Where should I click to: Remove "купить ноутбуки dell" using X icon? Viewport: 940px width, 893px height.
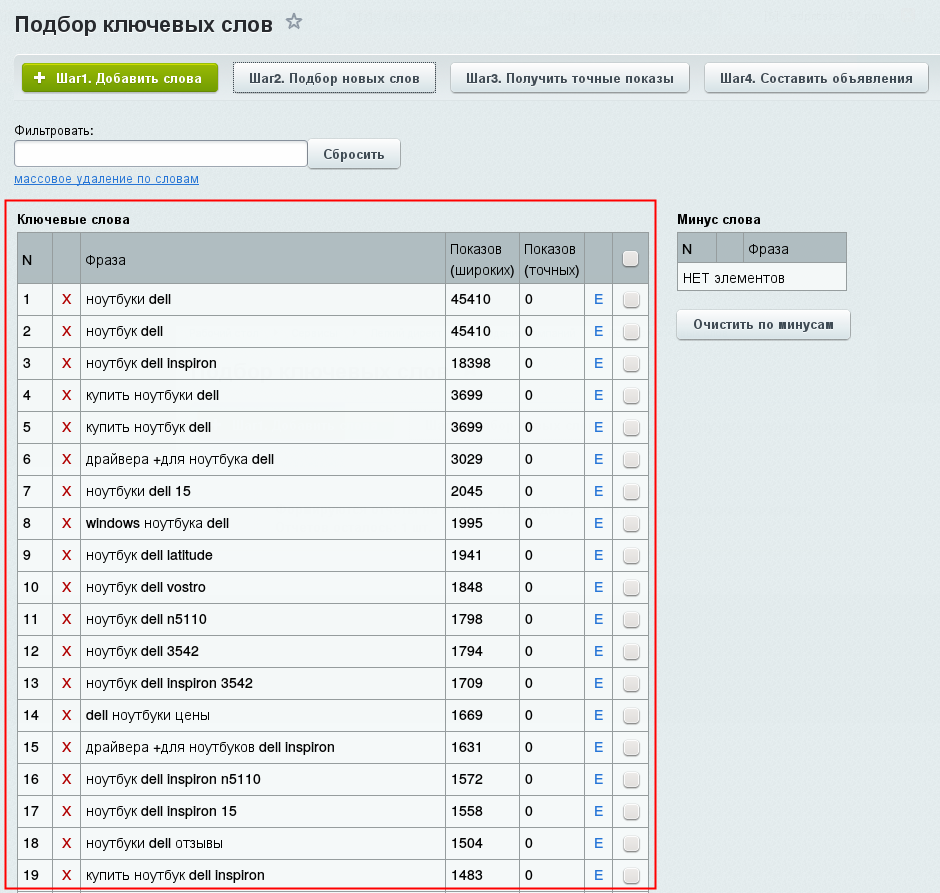pos(67,395)
